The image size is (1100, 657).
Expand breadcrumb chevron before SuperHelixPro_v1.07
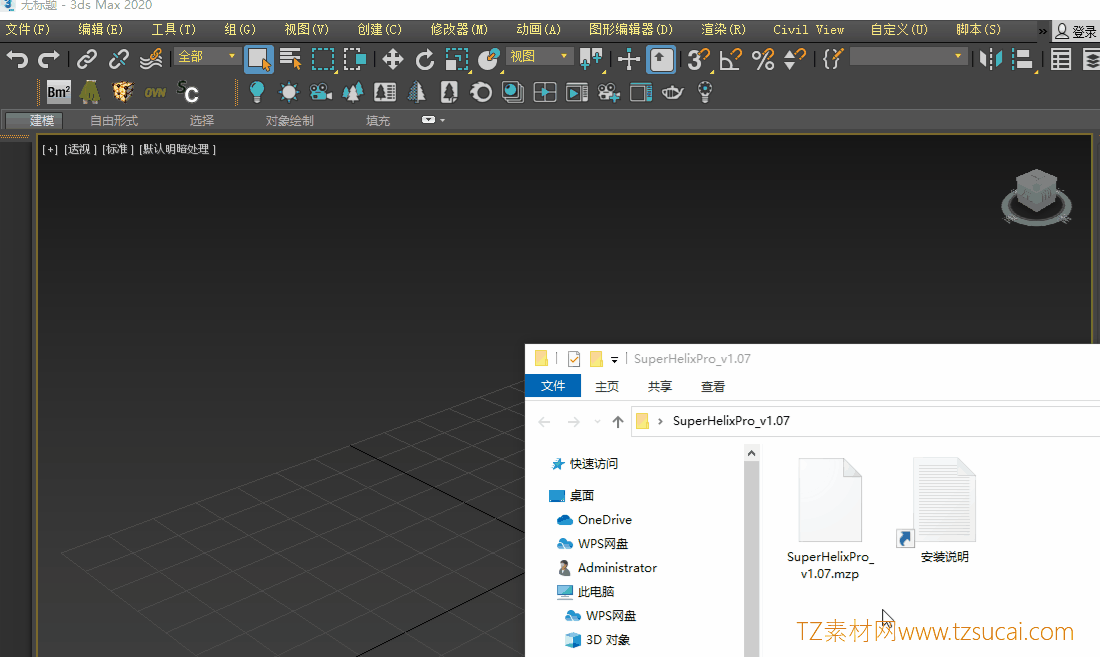[x=660, y=421]
